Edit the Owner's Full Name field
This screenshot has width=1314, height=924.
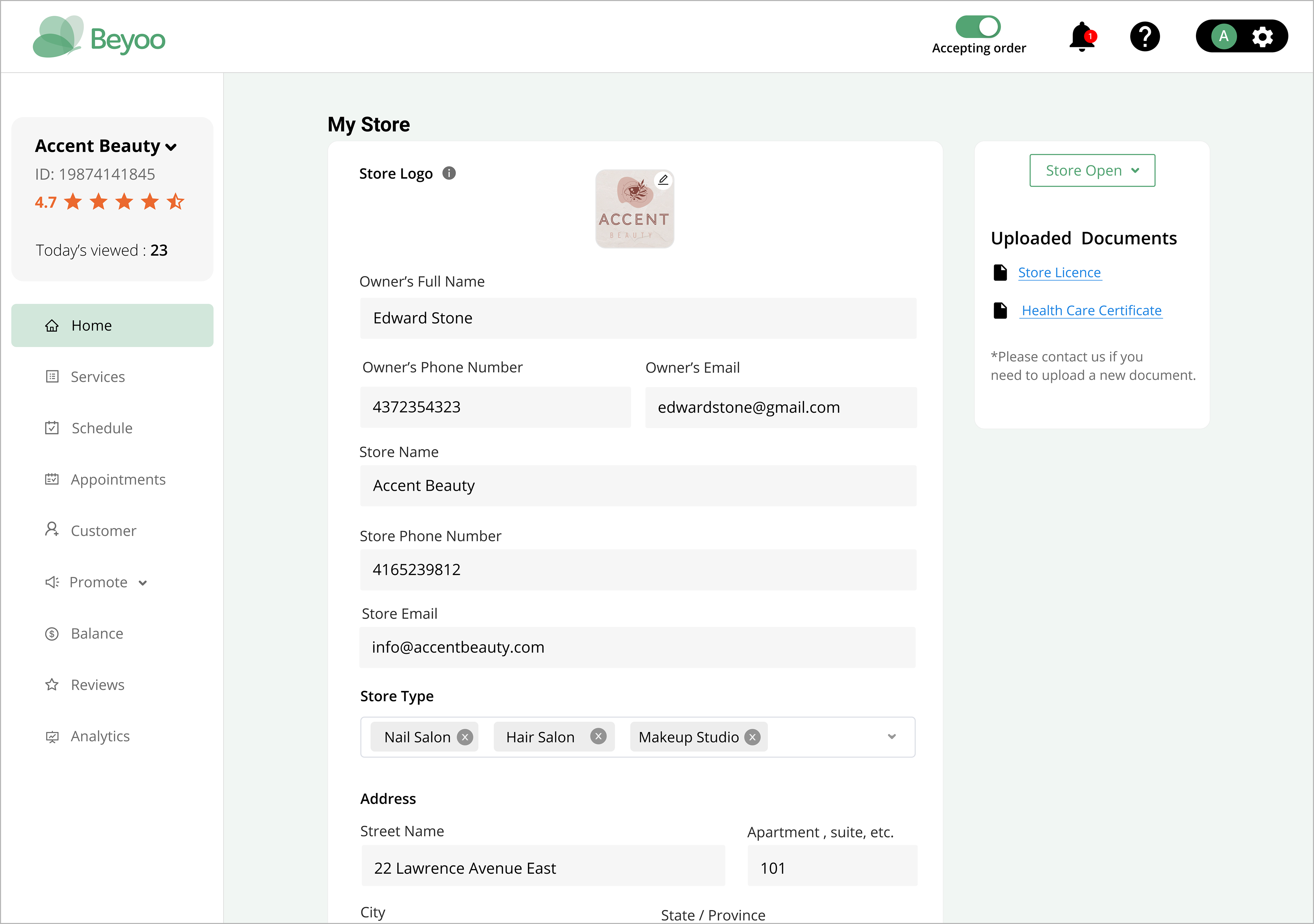tap(638, 318)
